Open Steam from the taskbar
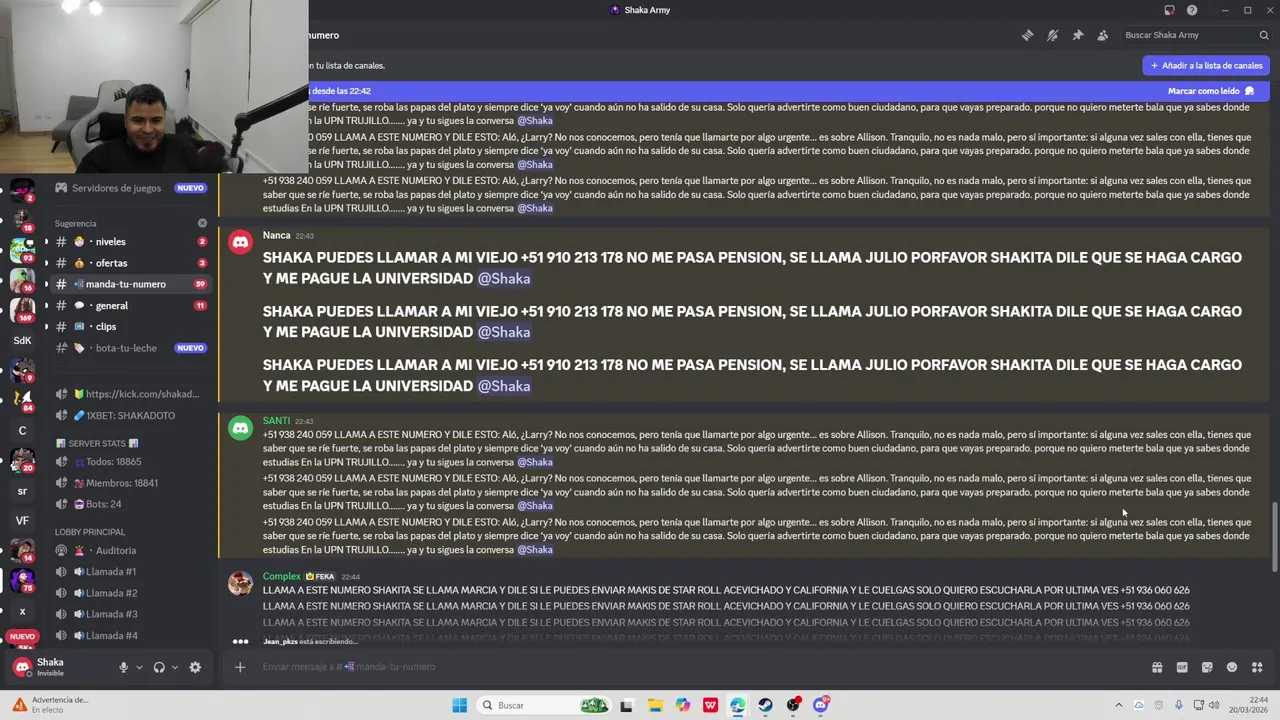This screenshot has width=1280, height=720. (765, 705)
